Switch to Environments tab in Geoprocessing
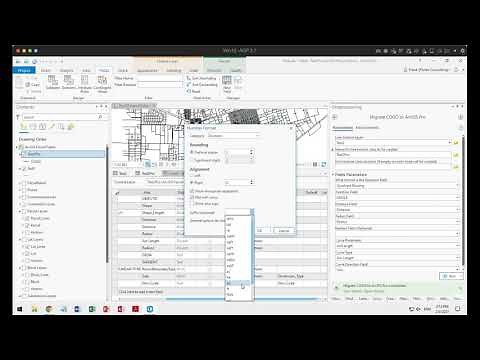Screen dimensions: 480x360 pos(367,127)
